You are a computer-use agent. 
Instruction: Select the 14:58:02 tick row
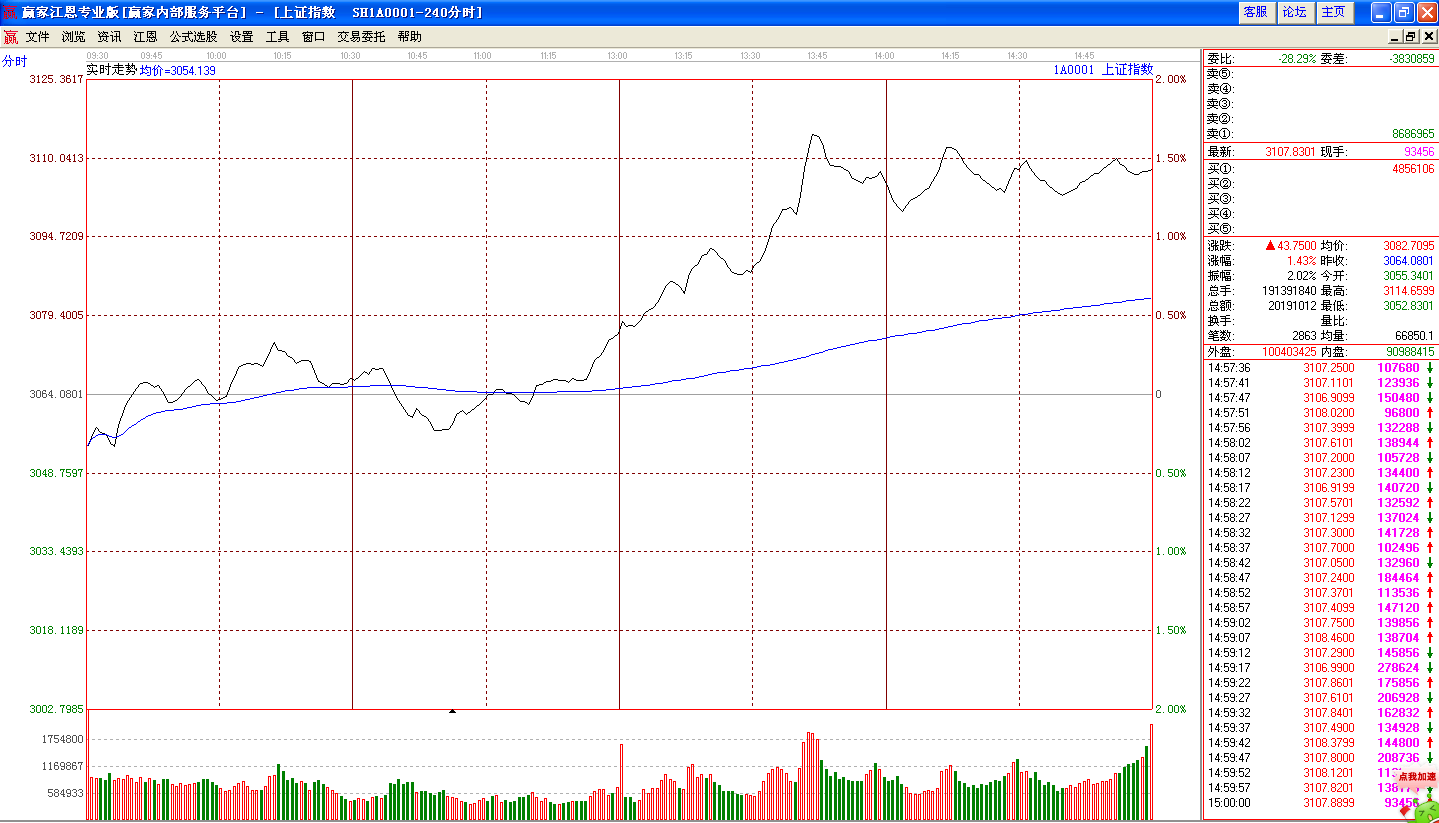click(1320, 442)
